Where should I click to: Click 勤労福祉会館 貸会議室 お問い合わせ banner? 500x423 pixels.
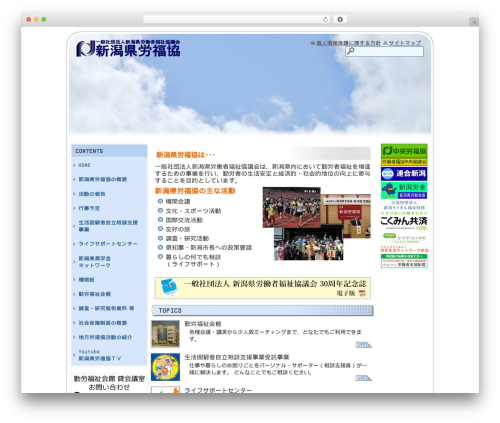109,383
